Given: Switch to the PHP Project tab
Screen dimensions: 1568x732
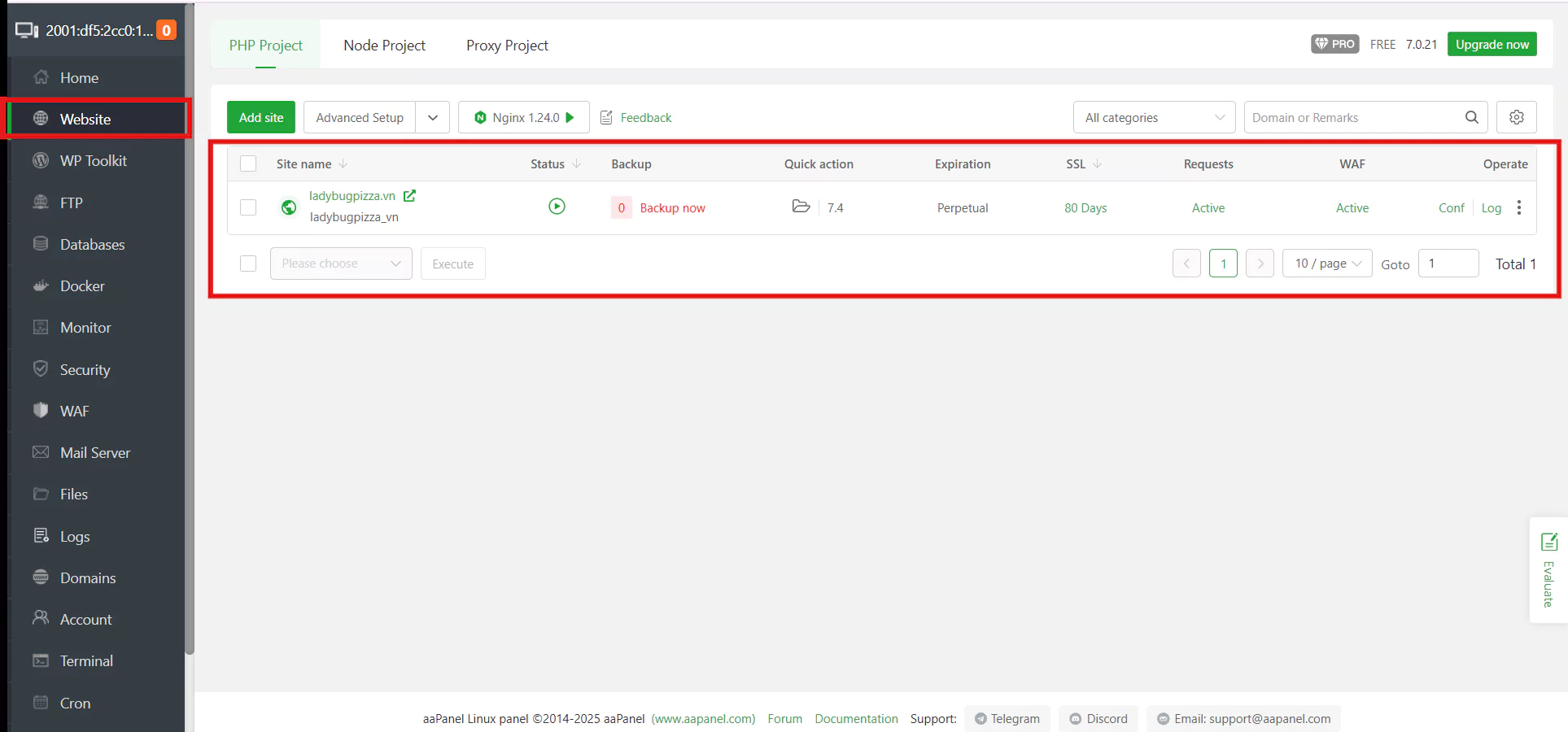Looking at the screenshot, I should (x=265, y=46).
